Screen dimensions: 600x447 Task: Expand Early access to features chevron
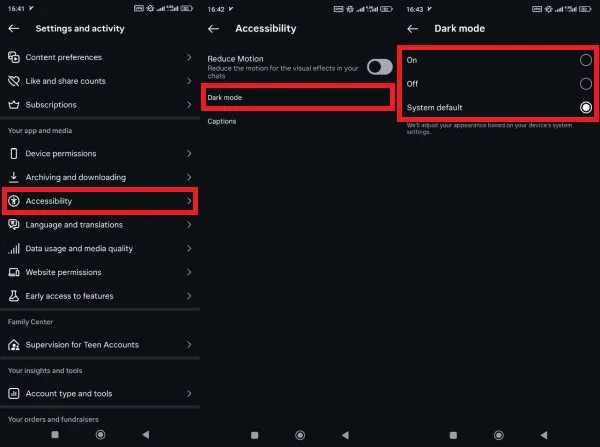coord(189,296)
